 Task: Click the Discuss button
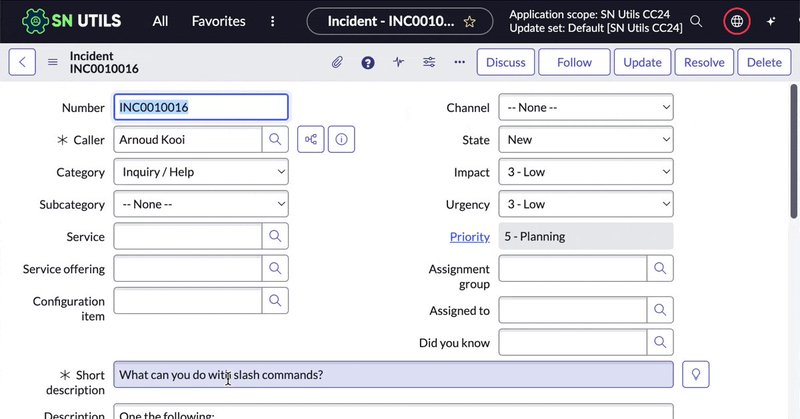tap(506, 62)
